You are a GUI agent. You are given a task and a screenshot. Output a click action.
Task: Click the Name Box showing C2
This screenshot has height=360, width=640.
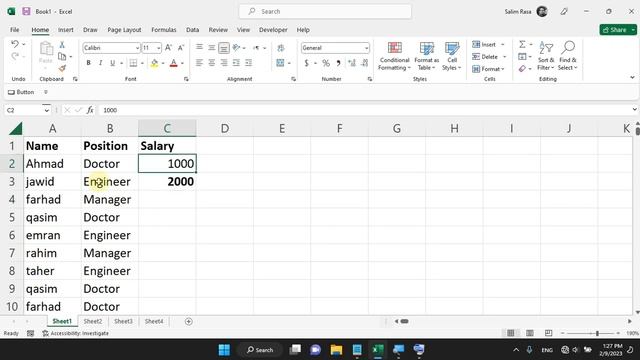(23, 110)
